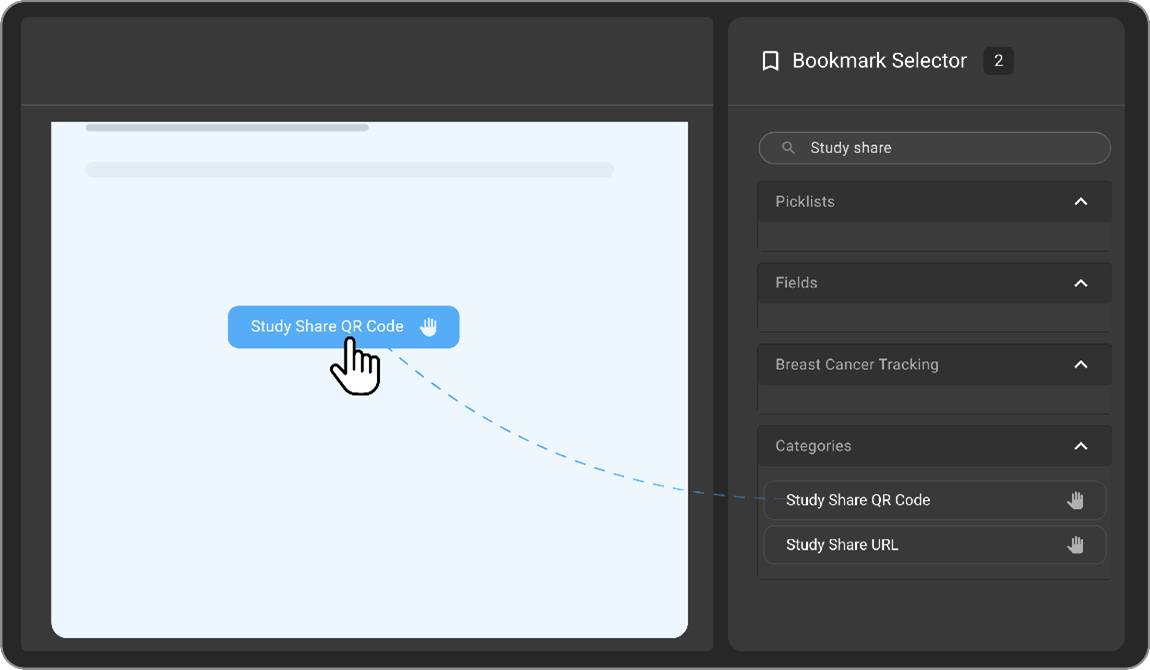Click the bookmark icon beside Bookmark Selector
Screen dimensions: 1150x670
[770, 61]
